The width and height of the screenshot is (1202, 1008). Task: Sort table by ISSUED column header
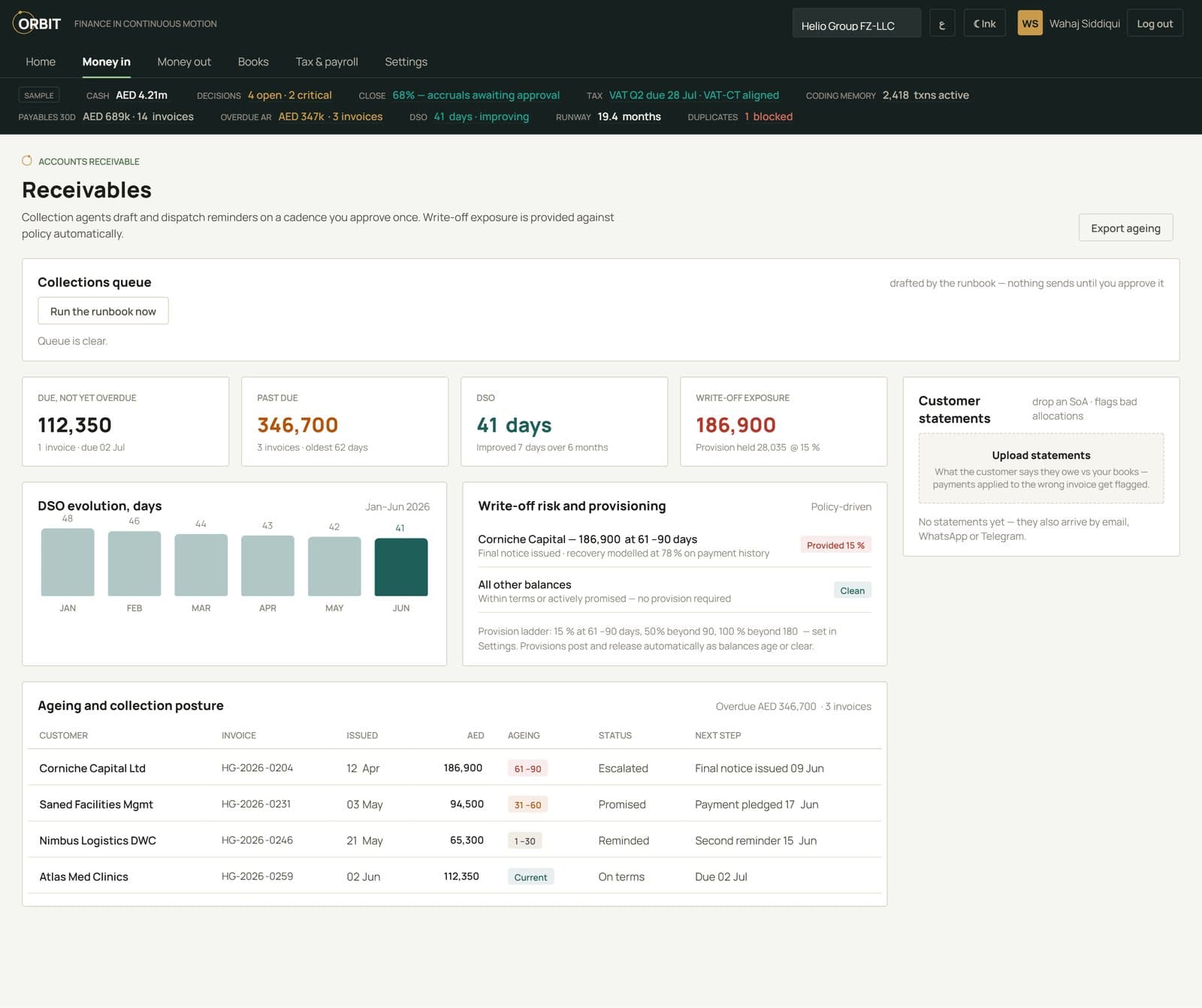point(362,735)
